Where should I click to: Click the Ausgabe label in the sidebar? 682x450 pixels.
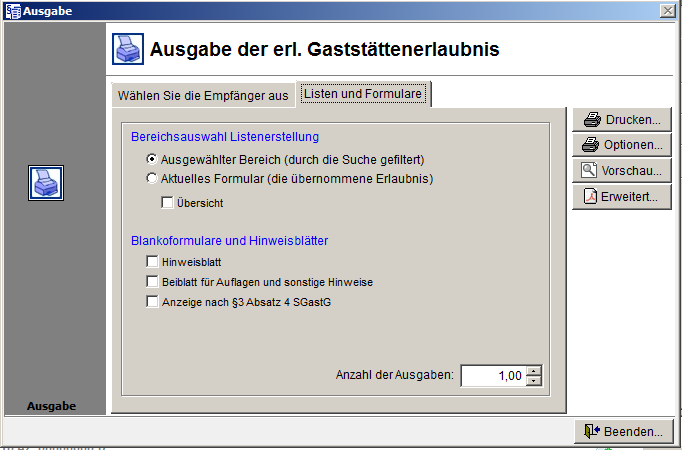click(52, 406)
